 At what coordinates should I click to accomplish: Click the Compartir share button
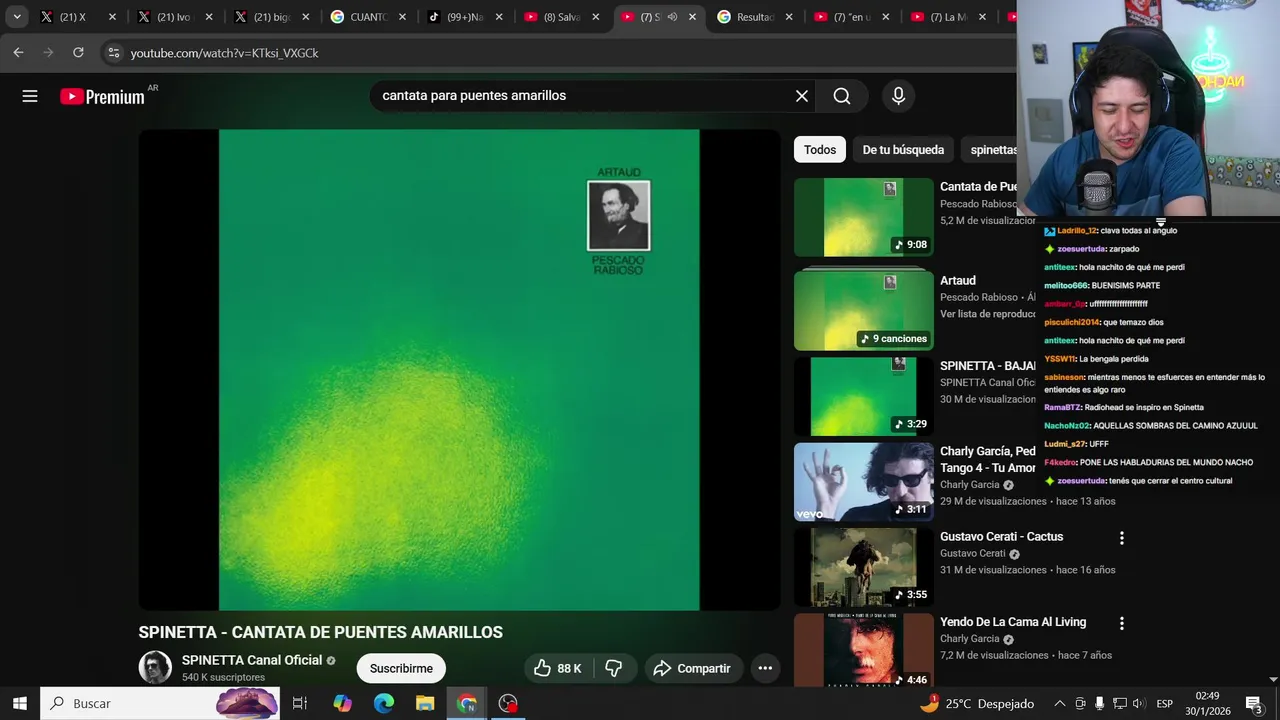pyautogui.click(x=692, y=668)
